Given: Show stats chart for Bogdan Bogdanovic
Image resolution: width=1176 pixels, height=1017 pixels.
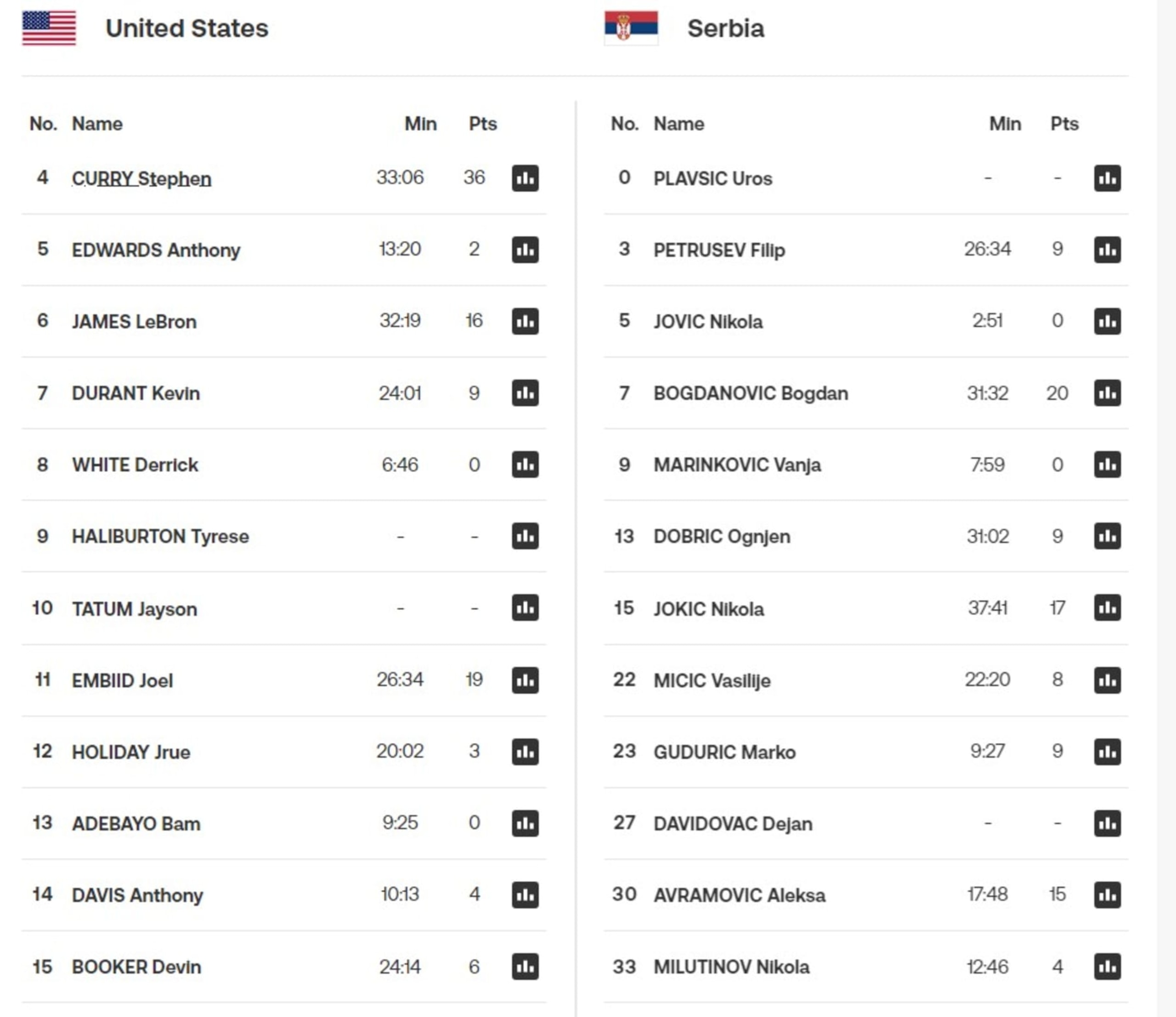Looking at the screenshot, I should tap(1108, 393).
